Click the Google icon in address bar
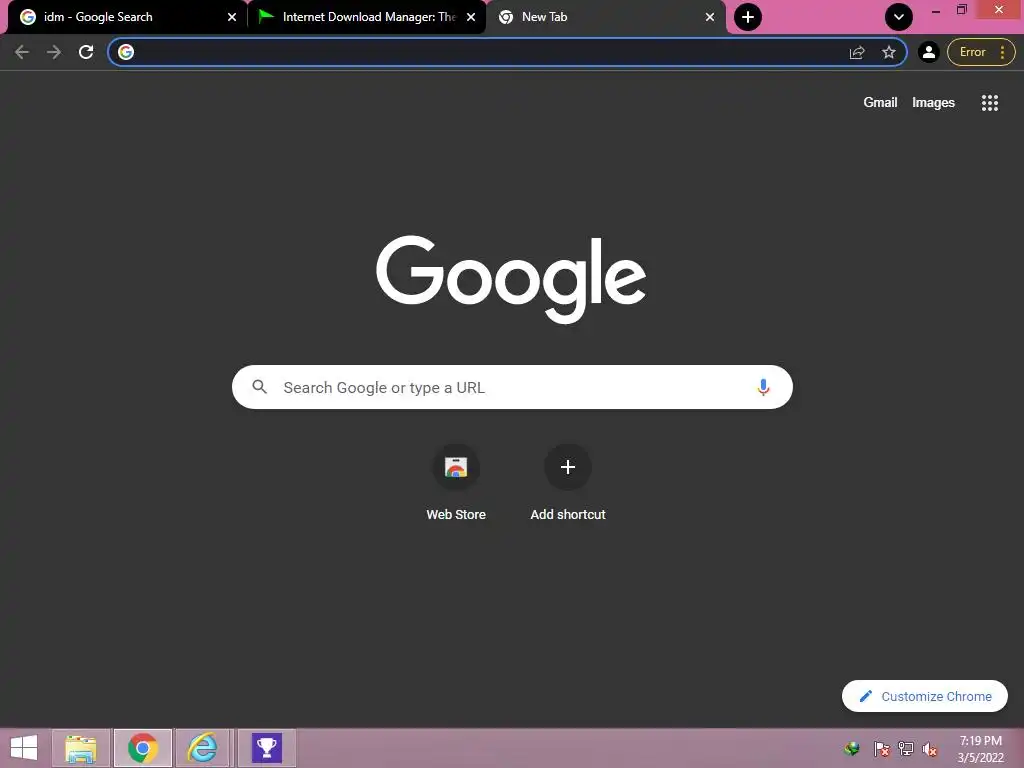Viewport: 1024px width, 768px height. point(126,52)
